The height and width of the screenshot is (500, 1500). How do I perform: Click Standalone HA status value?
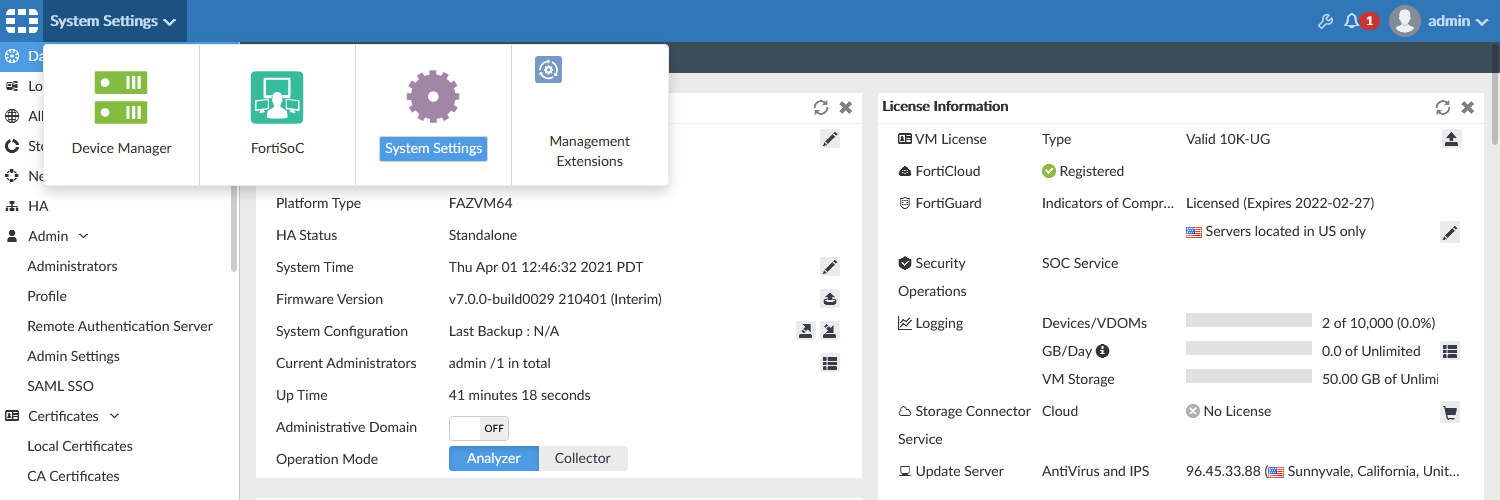[x=484, y=235]
